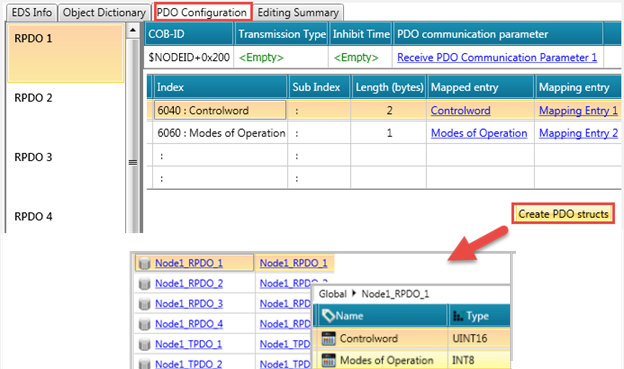Viewport: 624px width, 369px height.
Task: Click the Type column header icon
Action: (x=458, y=316)
